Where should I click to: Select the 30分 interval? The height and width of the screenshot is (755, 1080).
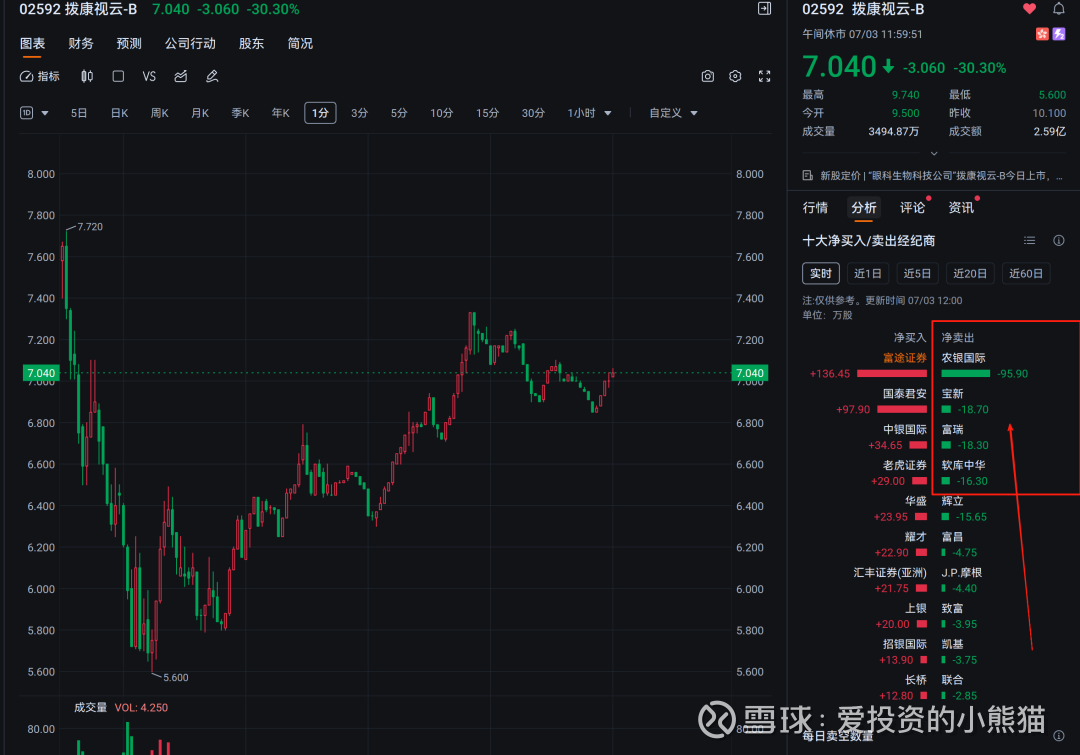click(x=533, y=113)
